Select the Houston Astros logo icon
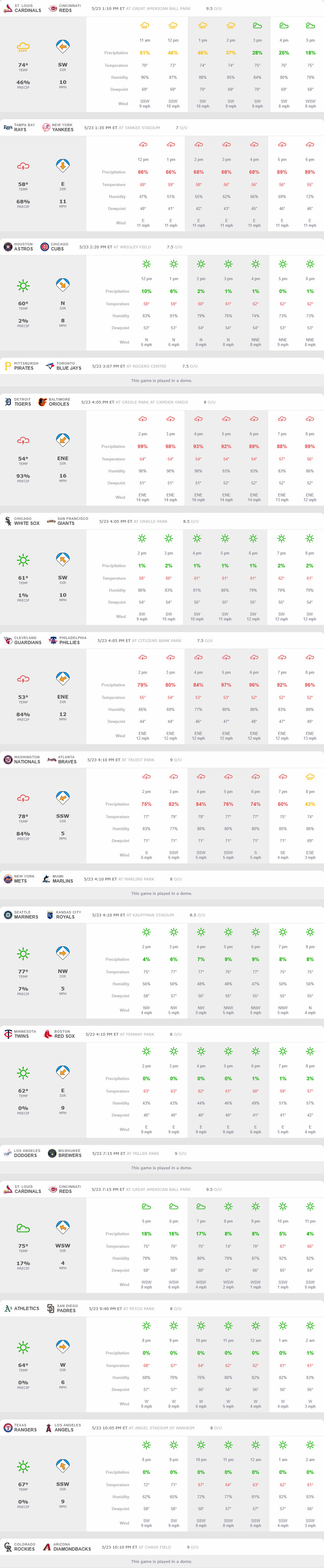The image size is (324, 1568). point(8,247)
